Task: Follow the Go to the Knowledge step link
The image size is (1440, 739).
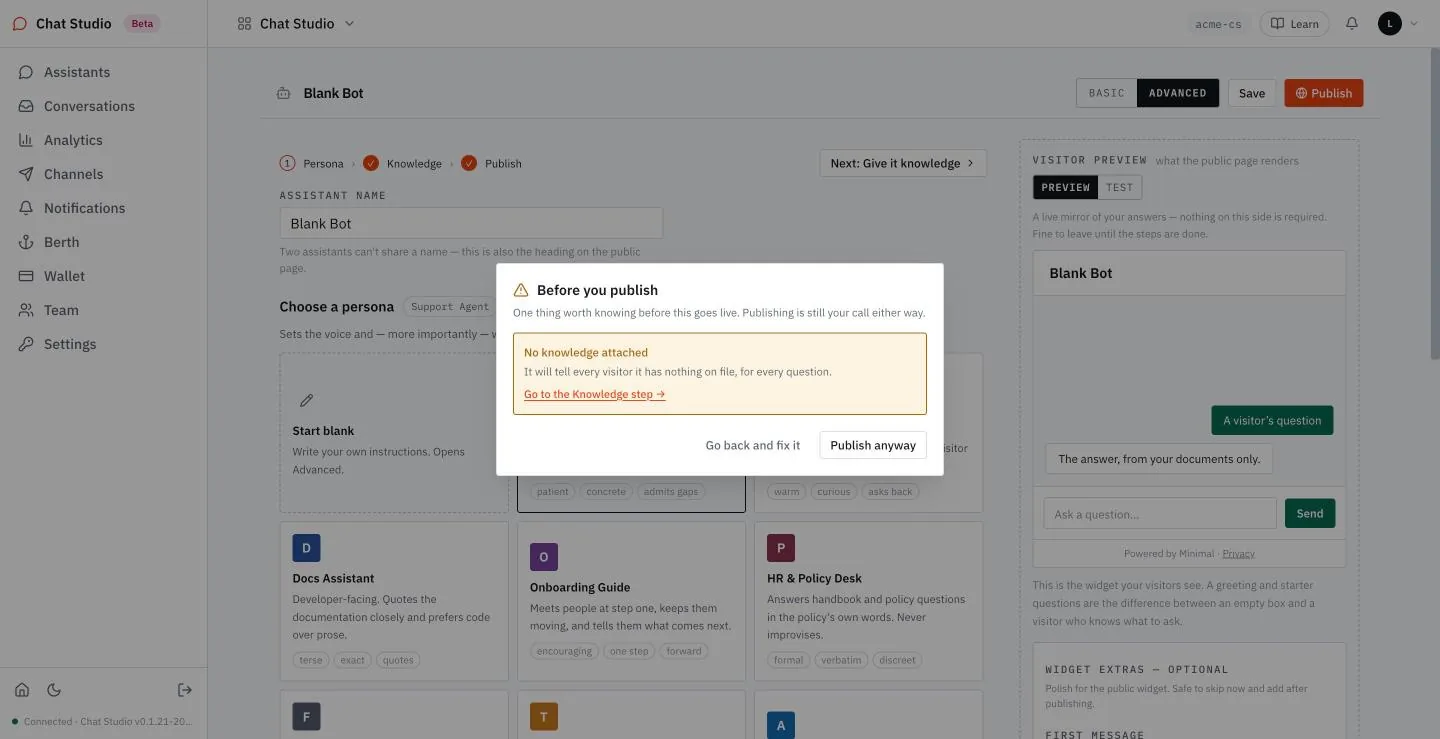Action: 595,394
